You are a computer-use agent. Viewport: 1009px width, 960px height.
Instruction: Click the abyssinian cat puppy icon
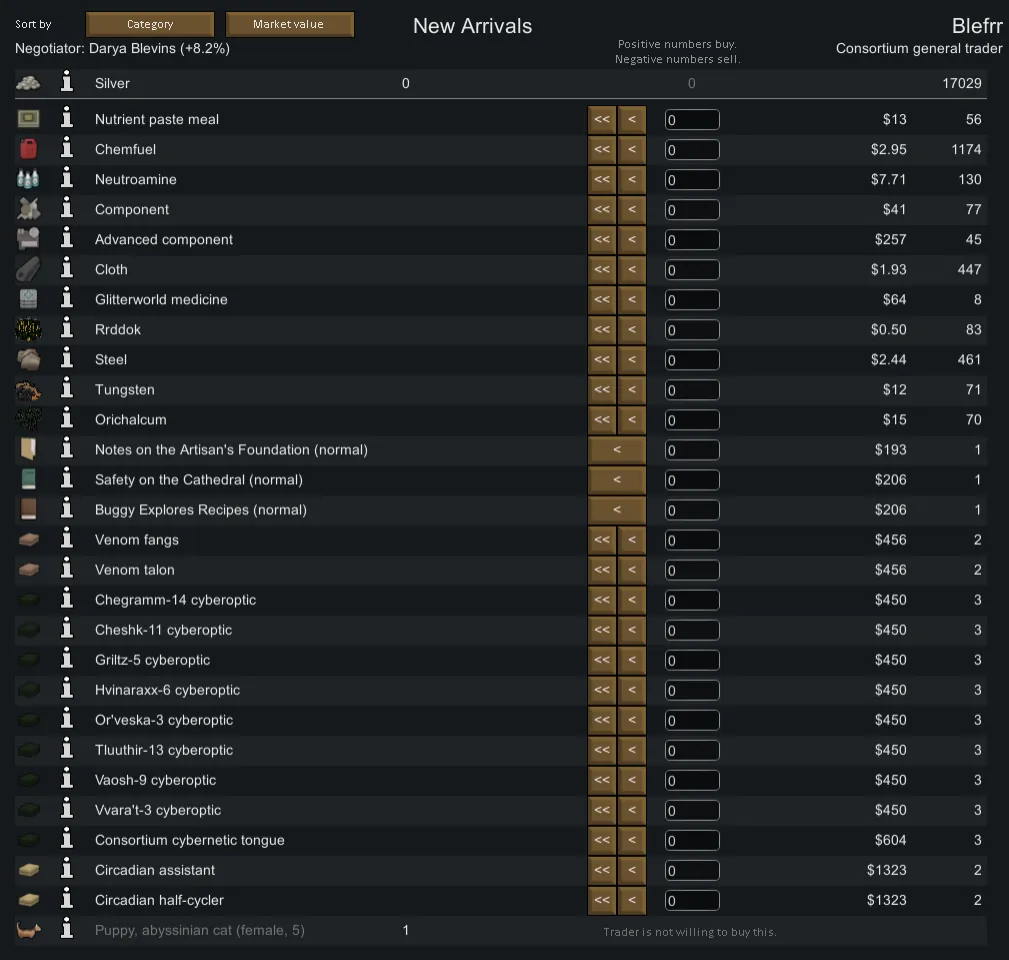coord(28,930)
